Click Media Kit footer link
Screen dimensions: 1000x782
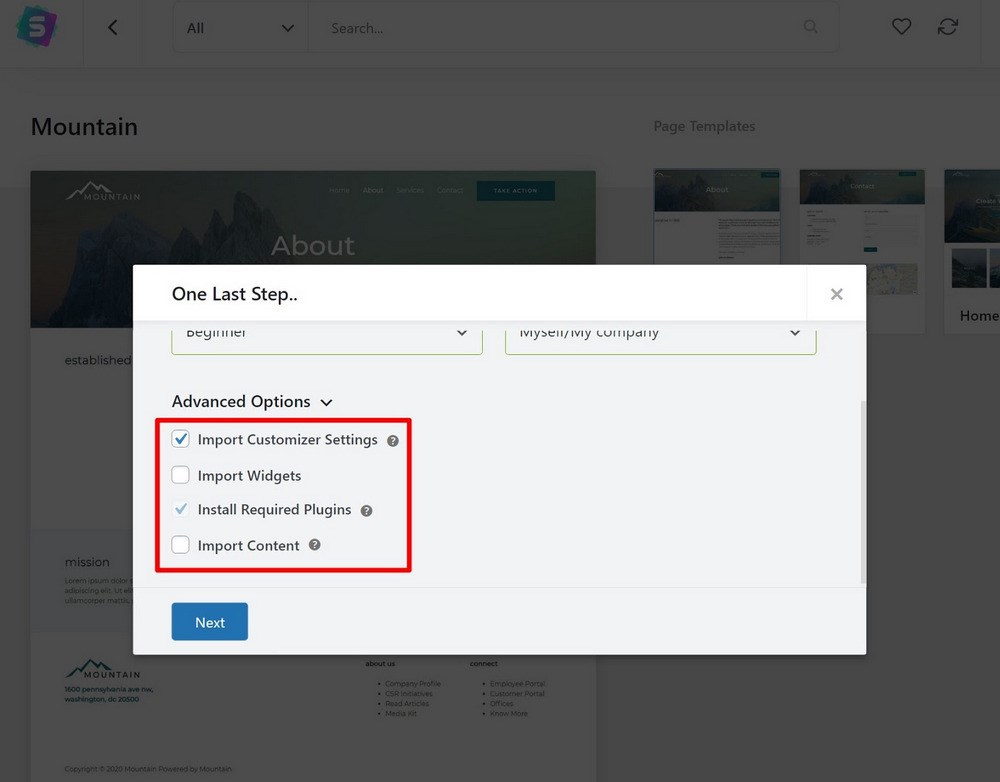401,714
